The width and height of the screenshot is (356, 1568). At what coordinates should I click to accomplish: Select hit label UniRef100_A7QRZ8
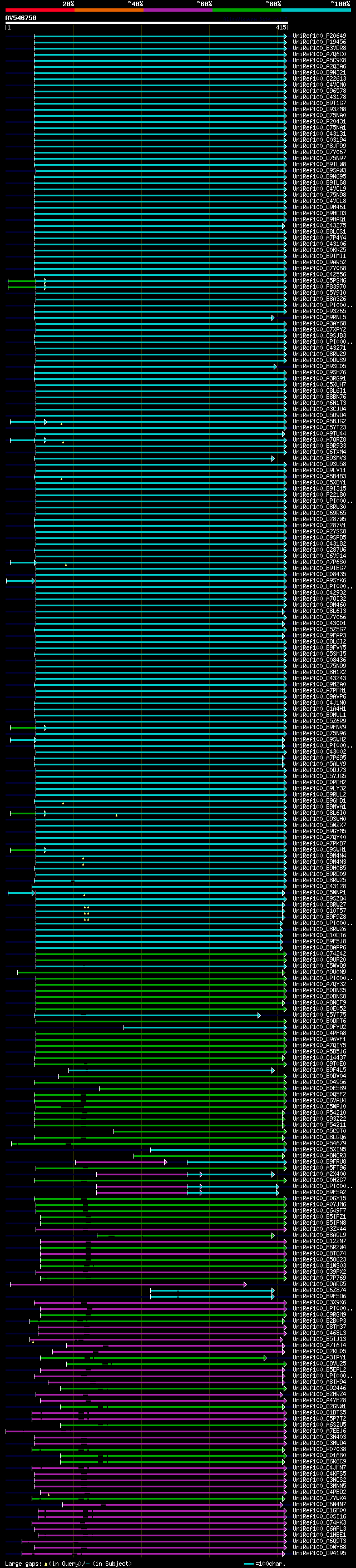[x=319, y=439]
